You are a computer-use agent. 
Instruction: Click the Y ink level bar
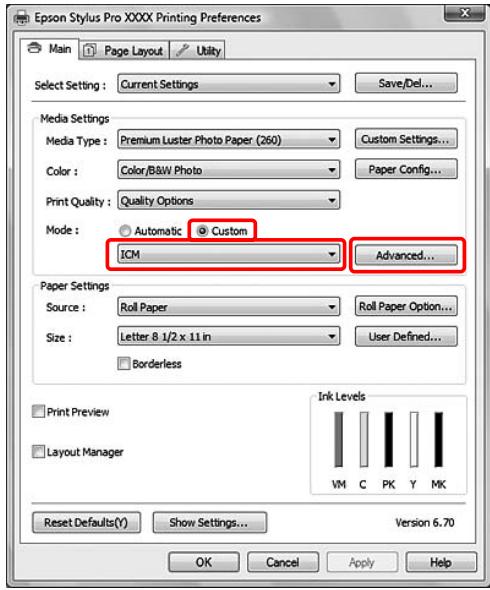pos(414,439)
